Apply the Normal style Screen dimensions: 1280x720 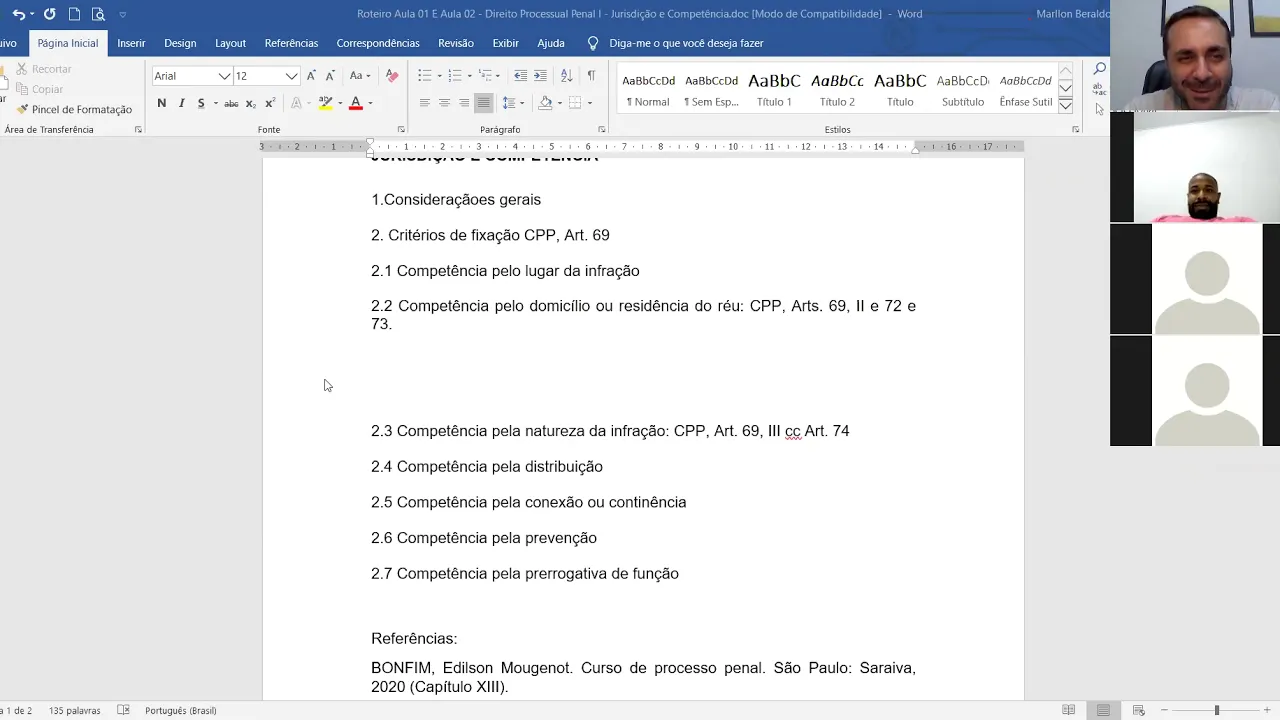point(649,89)
